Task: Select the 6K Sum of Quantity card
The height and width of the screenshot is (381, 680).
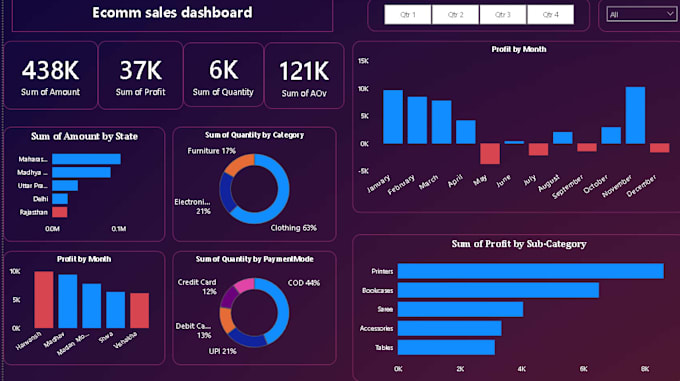Action: (223, 75)
